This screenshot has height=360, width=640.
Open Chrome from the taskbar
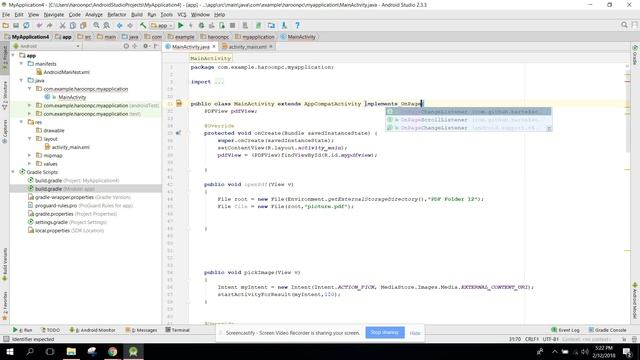(x=113, y=351)
